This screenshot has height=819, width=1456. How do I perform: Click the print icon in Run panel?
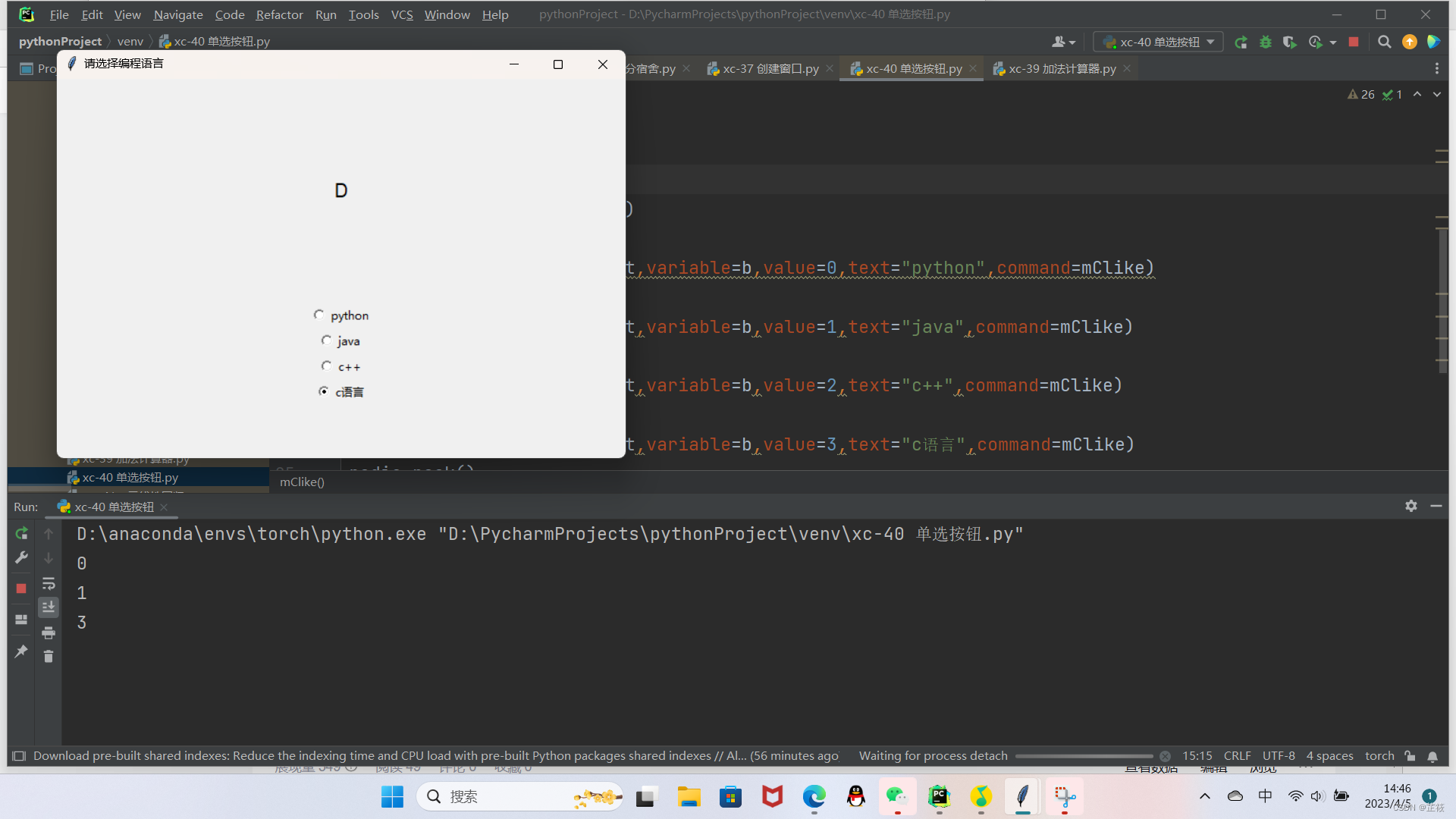pos(49,632)
